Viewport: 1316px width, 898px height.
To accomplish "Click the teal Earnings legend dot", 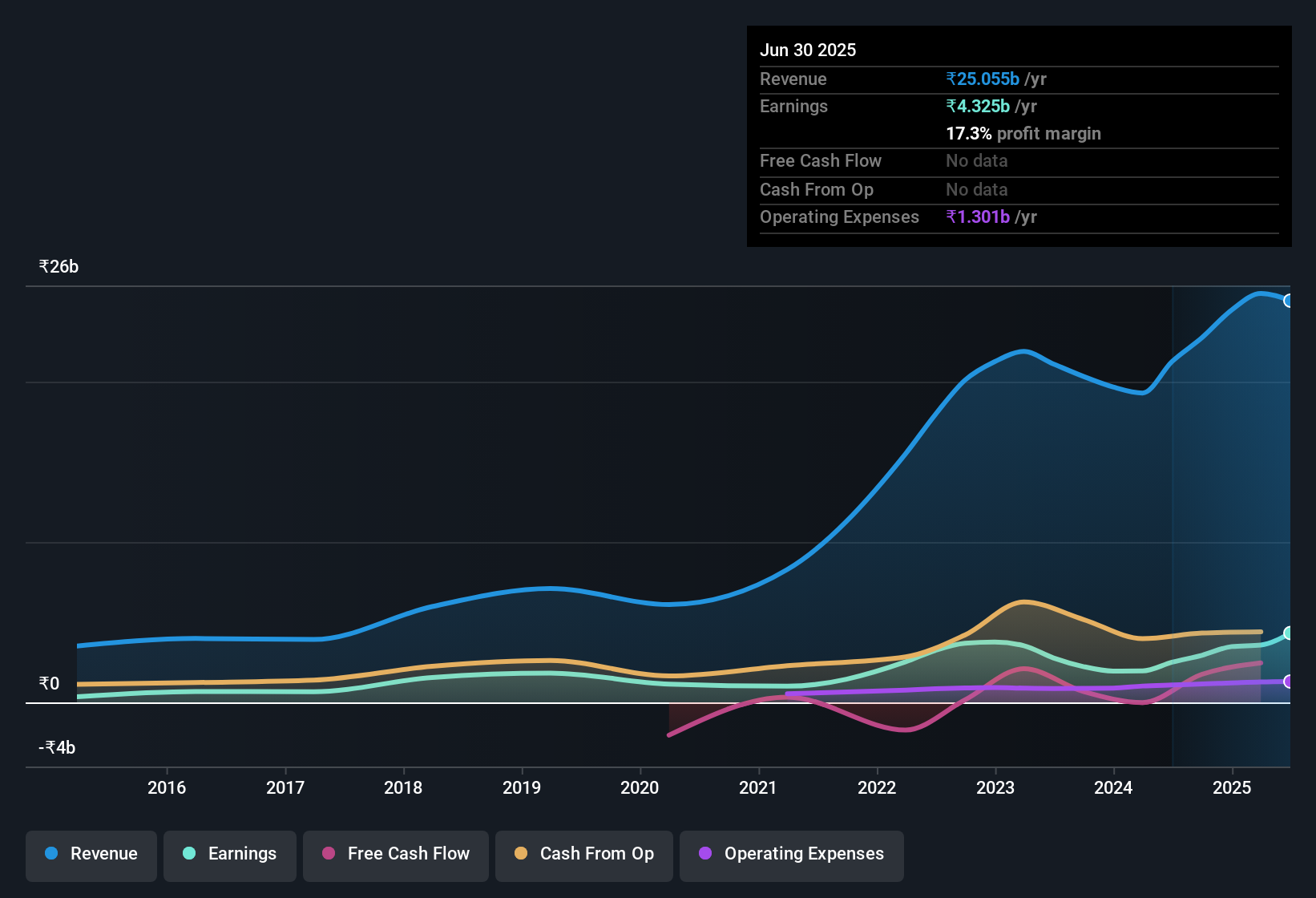I will coord(189,854).
